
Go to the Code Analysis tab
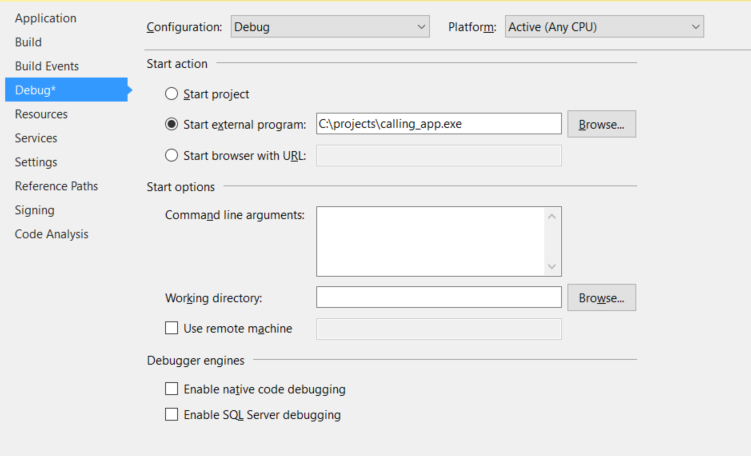click(51, 234)
